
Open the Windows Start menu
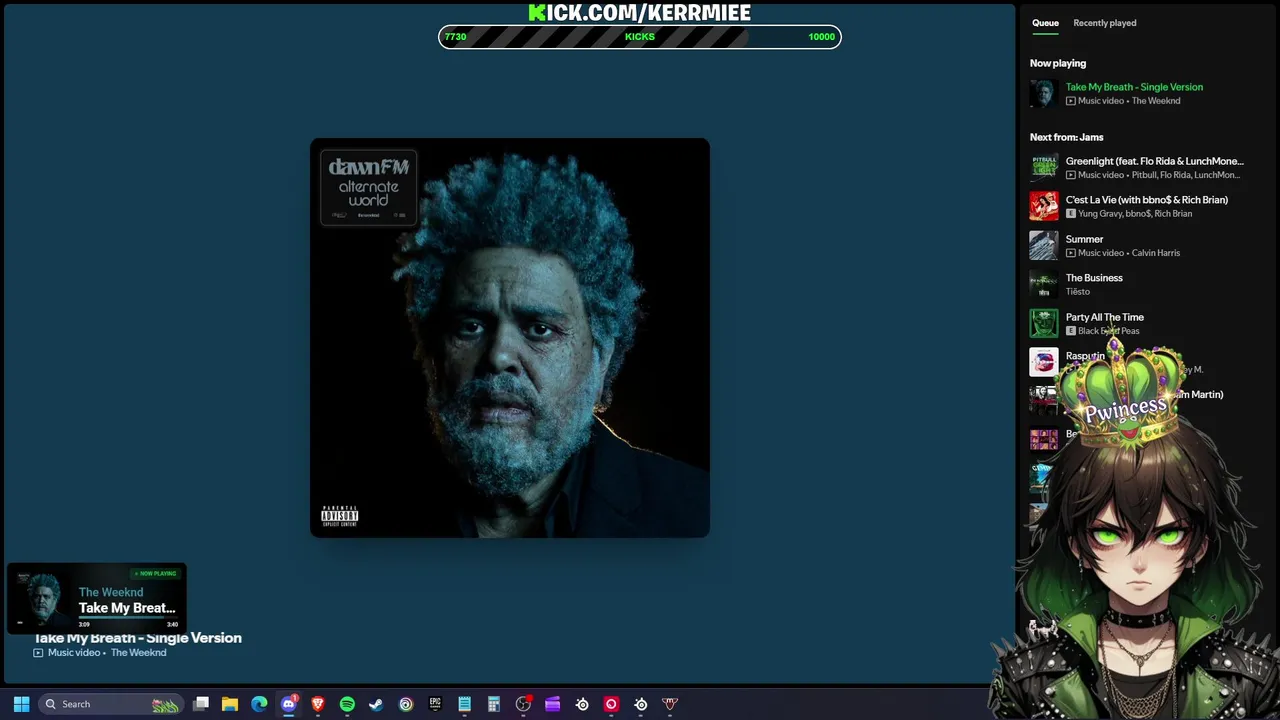(x=21, y=704)
